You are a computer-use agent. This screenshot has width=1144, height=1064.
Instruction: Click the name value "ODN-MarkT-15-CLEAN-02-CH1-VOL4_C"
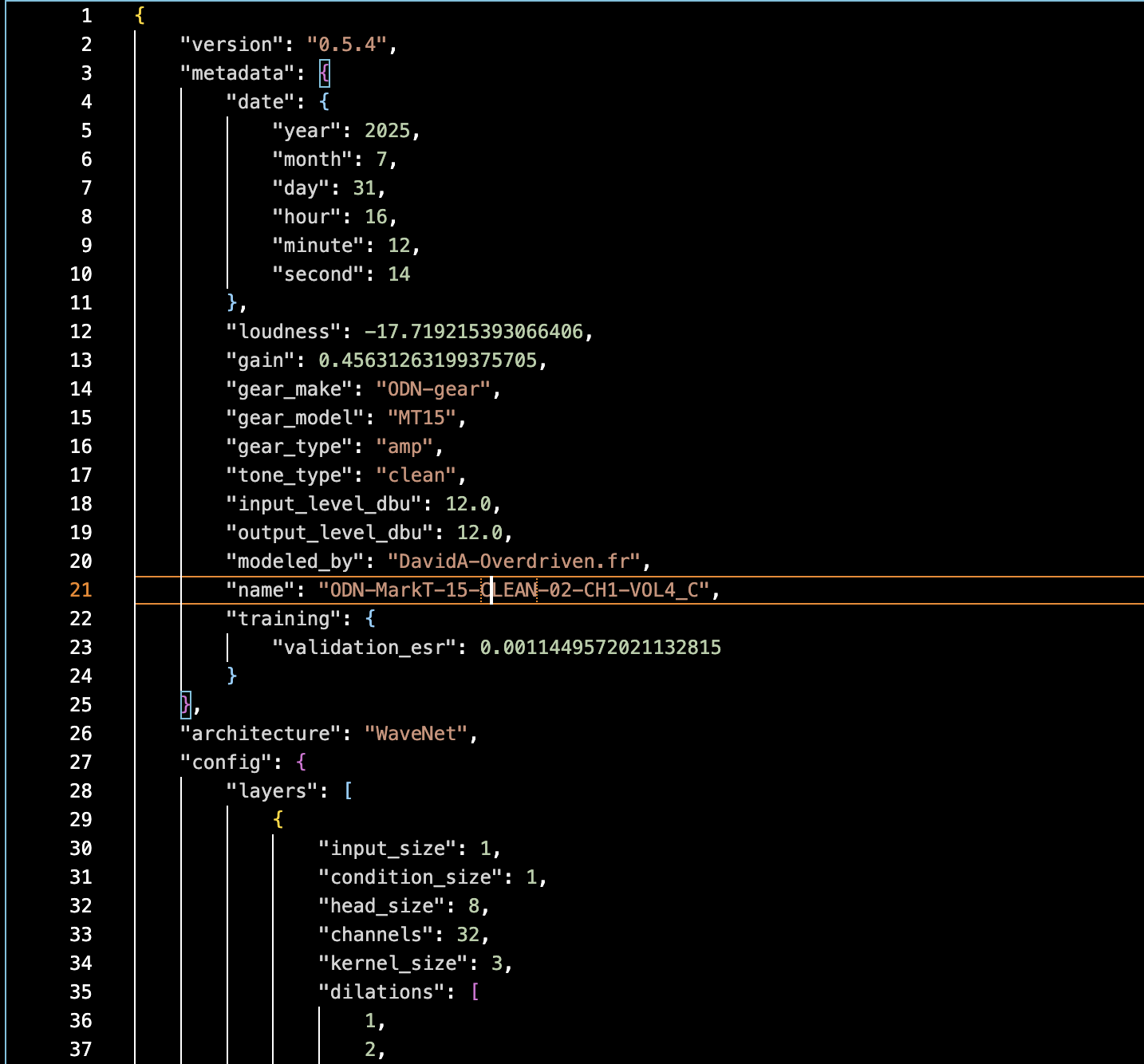click(x=515, y=590)
